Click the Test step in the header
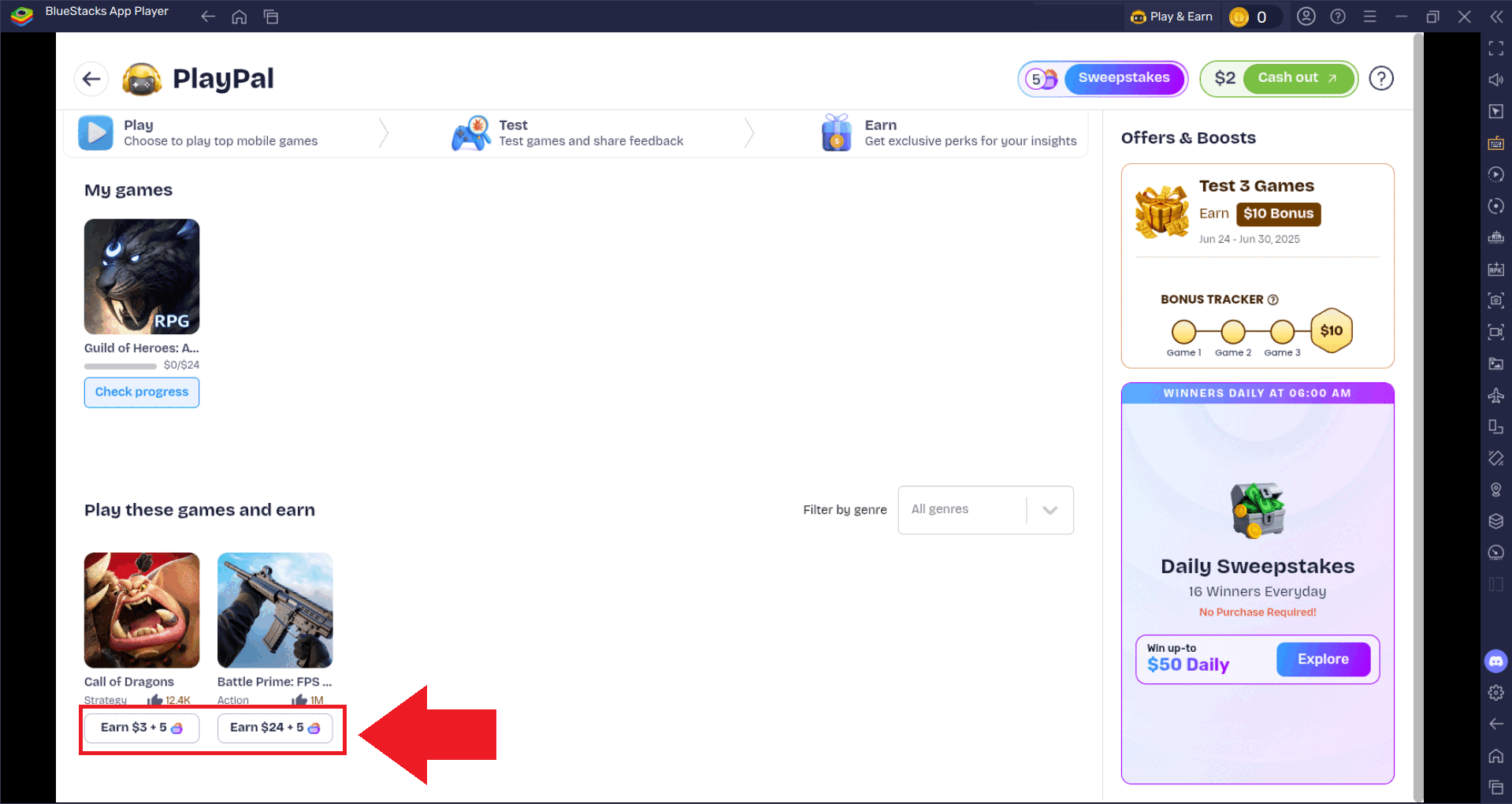The height and width of the screenshot is (804, 1512). coord(567,132)
